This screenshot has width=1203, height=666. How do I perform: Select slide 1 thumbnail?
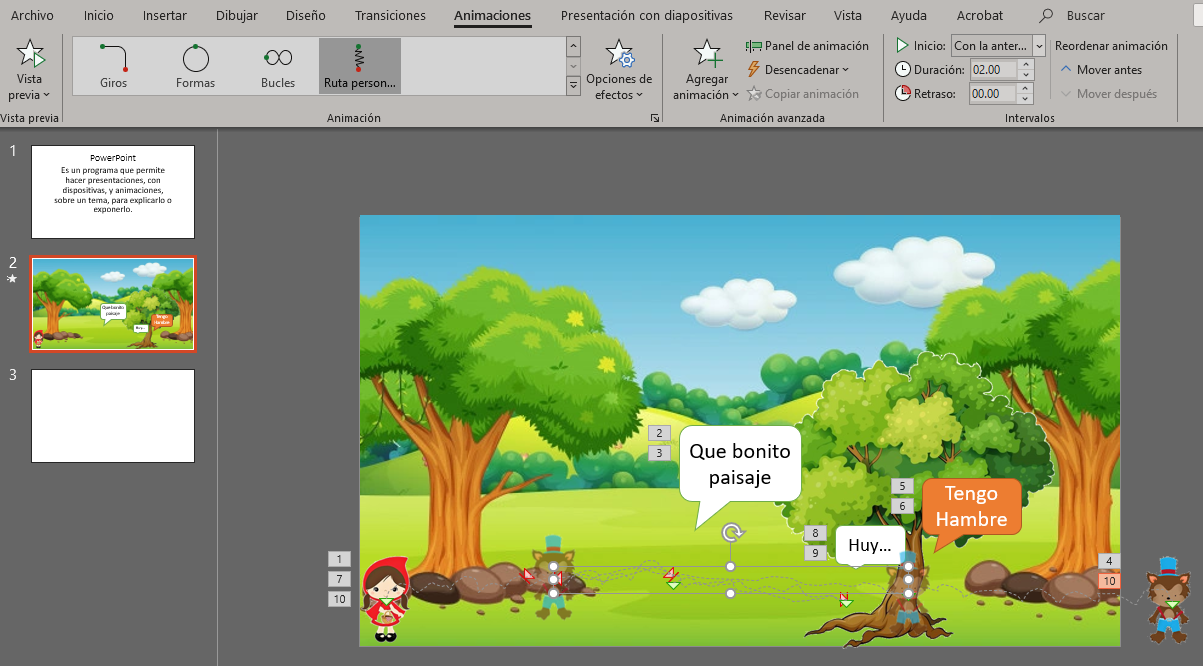[113, 192]
